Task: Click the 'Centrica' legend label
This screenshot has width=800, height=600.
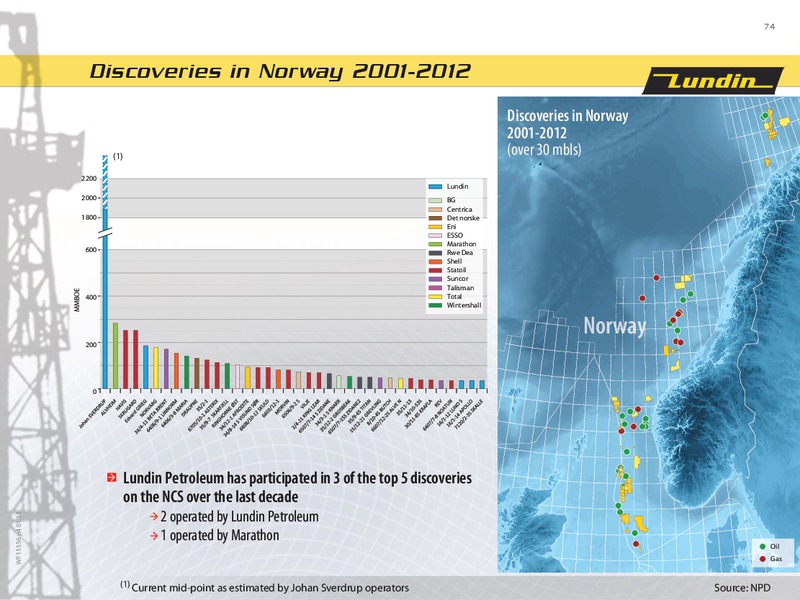Action: click(459, 209)
